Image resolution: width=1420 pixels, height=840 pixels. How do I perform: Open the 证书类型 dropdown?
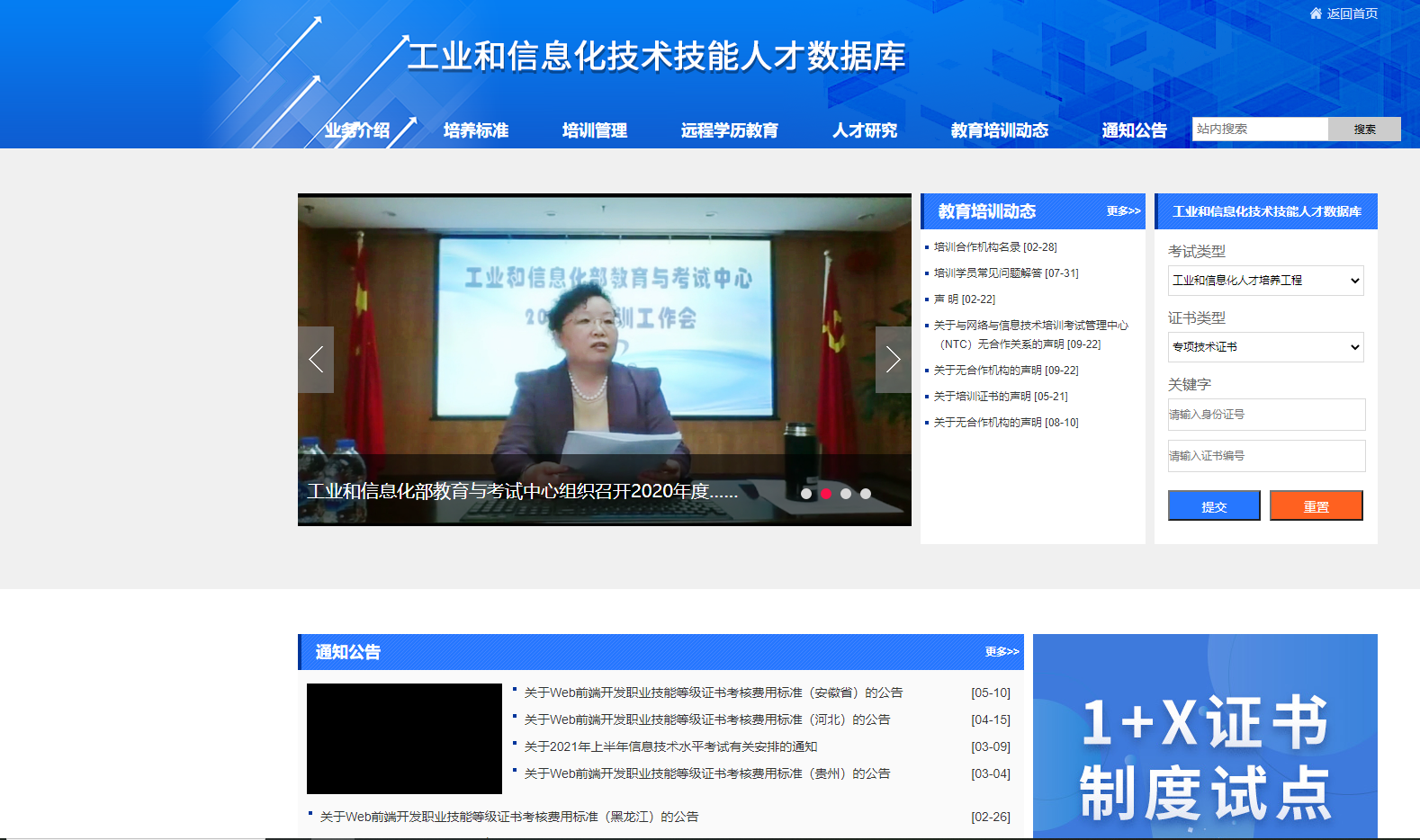pos(1266,347)
